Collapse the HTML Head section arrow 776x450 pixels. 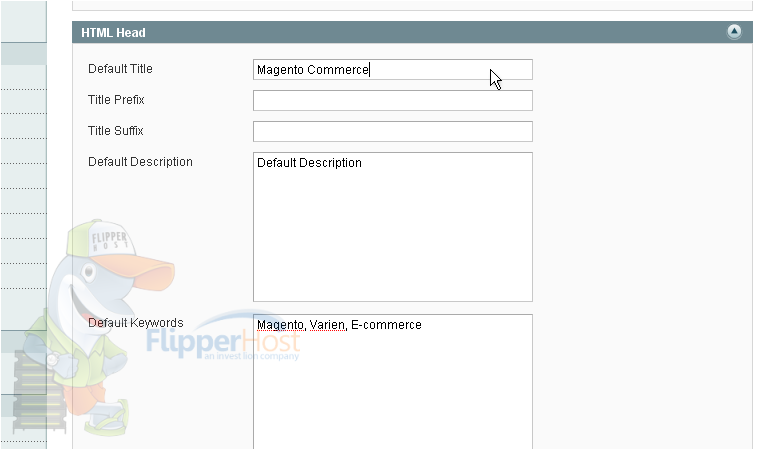734,32
